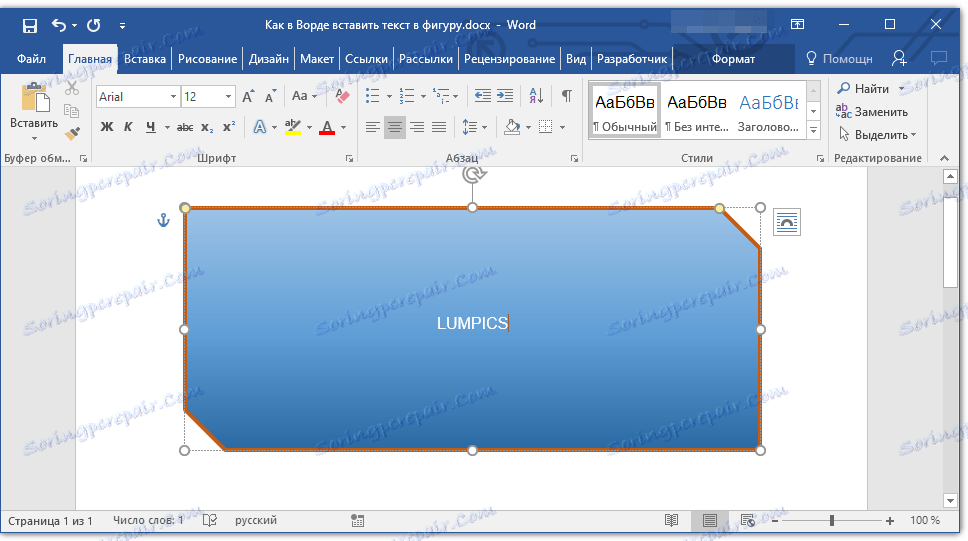Open multilevel list menu

point(445,96)
